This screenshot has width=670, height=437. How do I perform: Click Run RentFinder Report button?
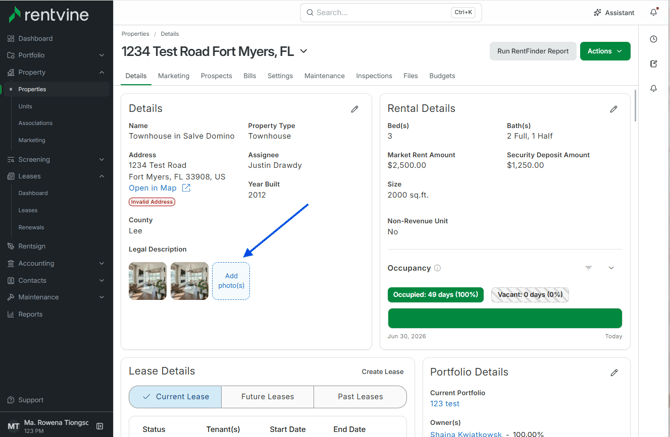pos(533,51)
